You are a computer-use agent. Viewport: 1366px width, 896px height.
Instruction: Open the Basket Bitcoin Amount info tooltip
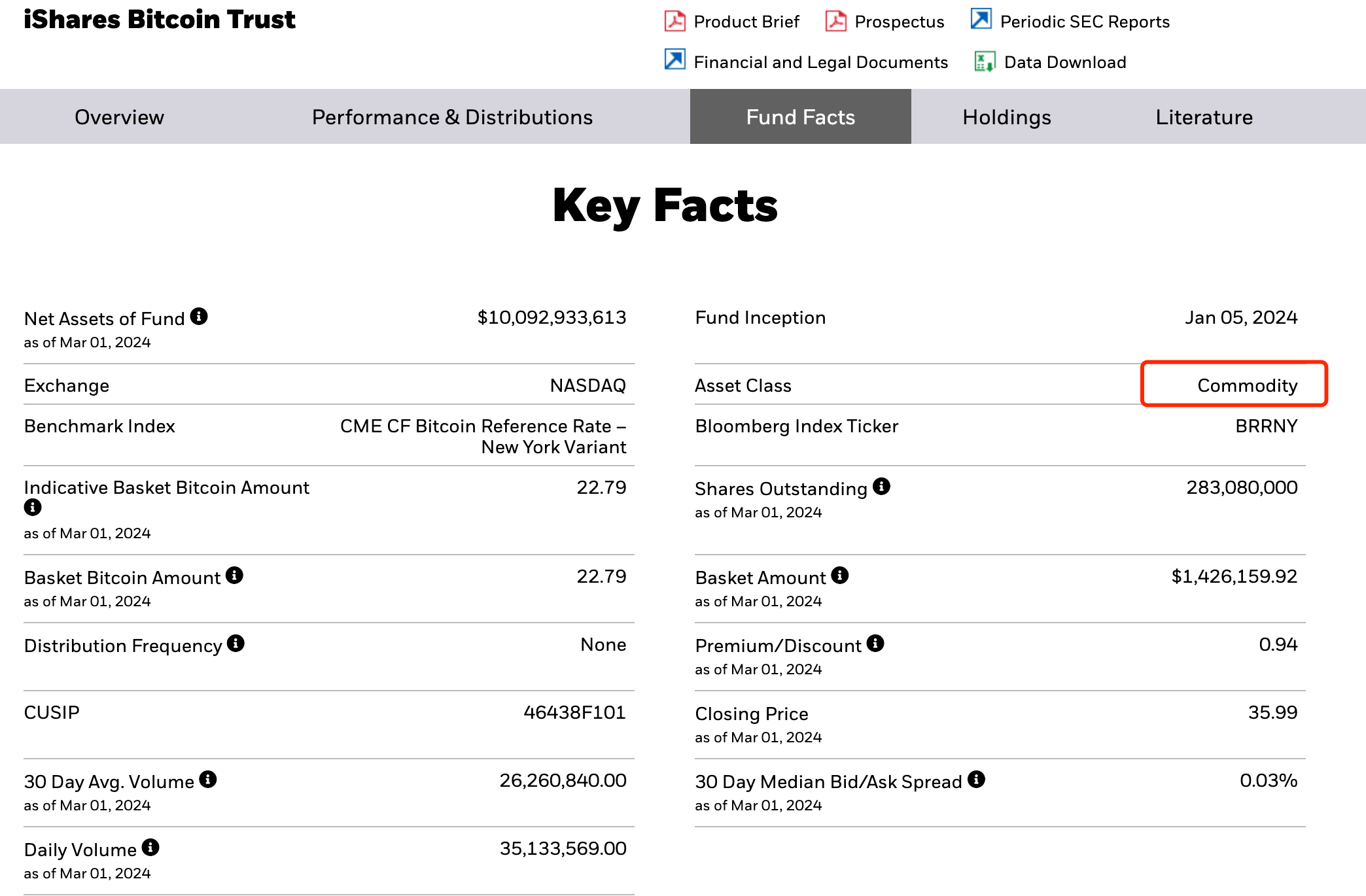click(234, 576)
